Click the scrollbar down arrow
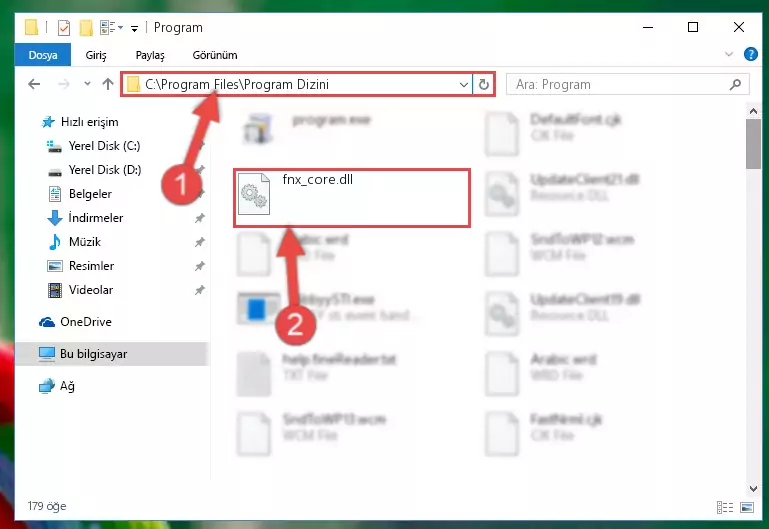Viewport: 769px width, 529px height. point(753,489)
